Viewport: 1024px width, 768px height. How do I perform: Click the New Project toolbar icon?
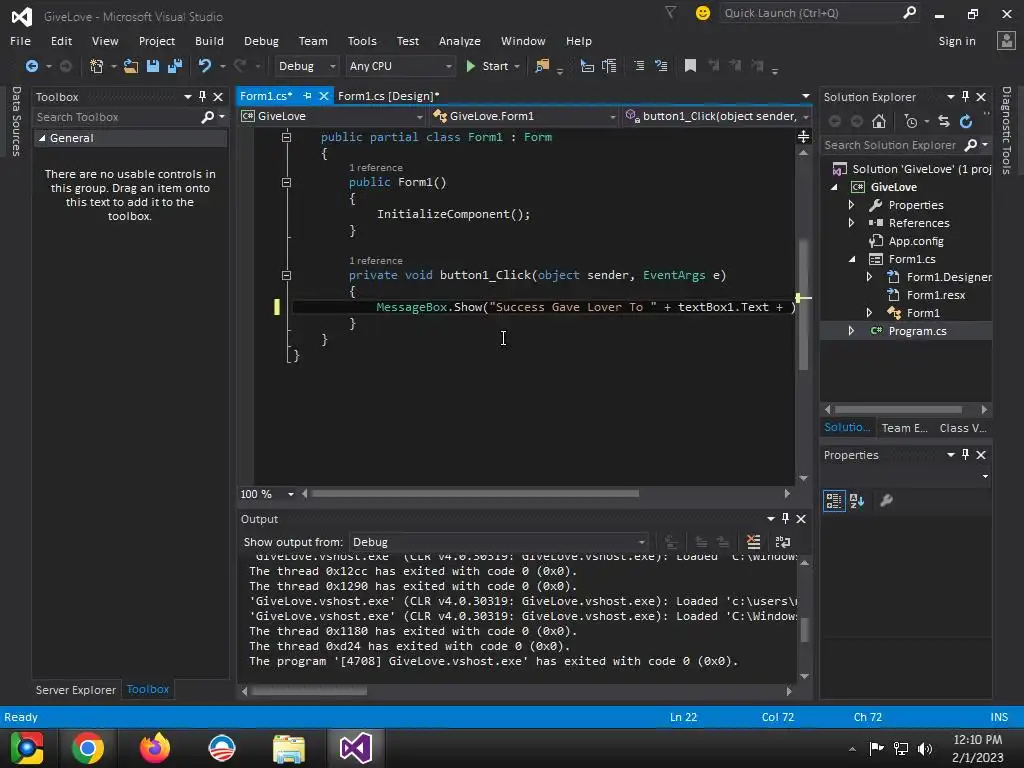coord(96,66)
